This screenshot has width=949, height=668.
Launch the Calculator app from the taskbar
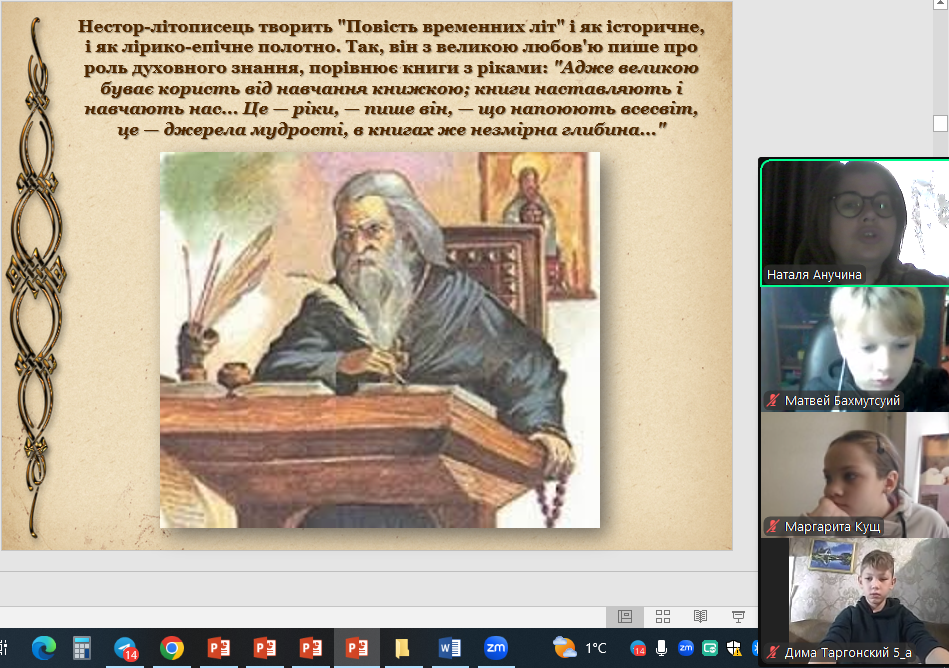coord(82,648)
